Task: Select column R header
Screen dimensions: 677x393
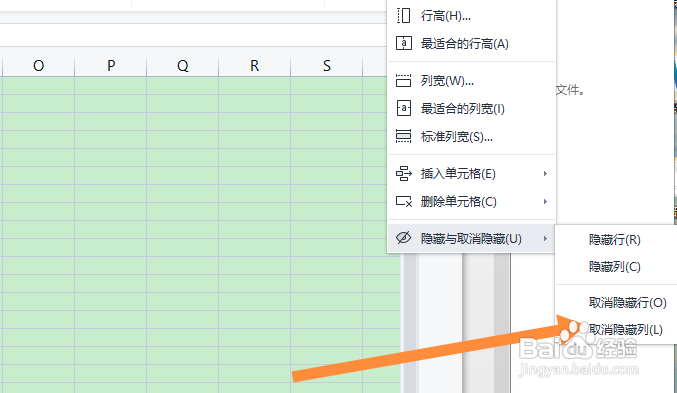Action: 255,66
